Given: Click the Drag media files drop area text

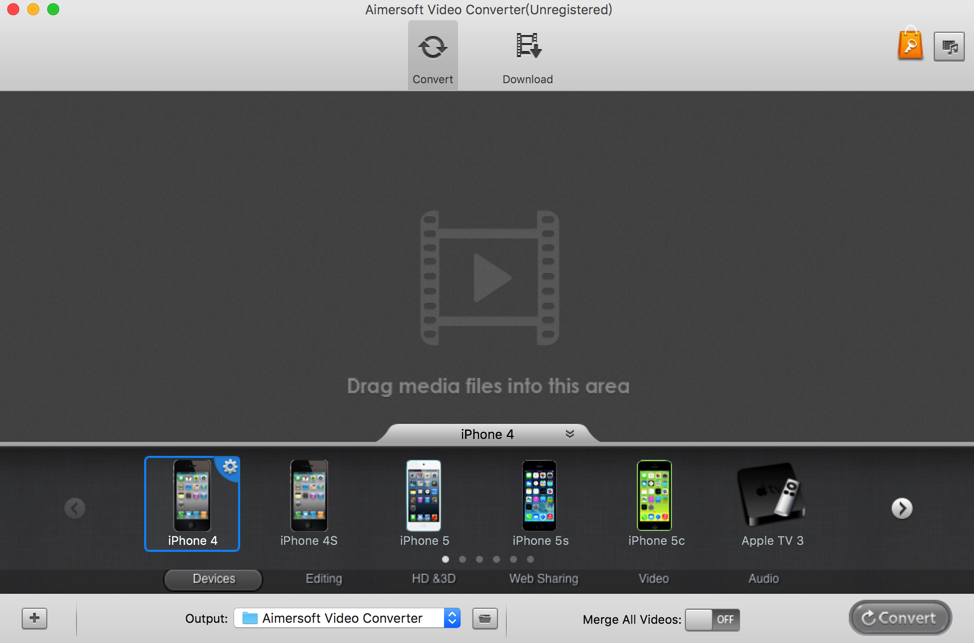Looking at the screenshot, I should tap(488, 386).
